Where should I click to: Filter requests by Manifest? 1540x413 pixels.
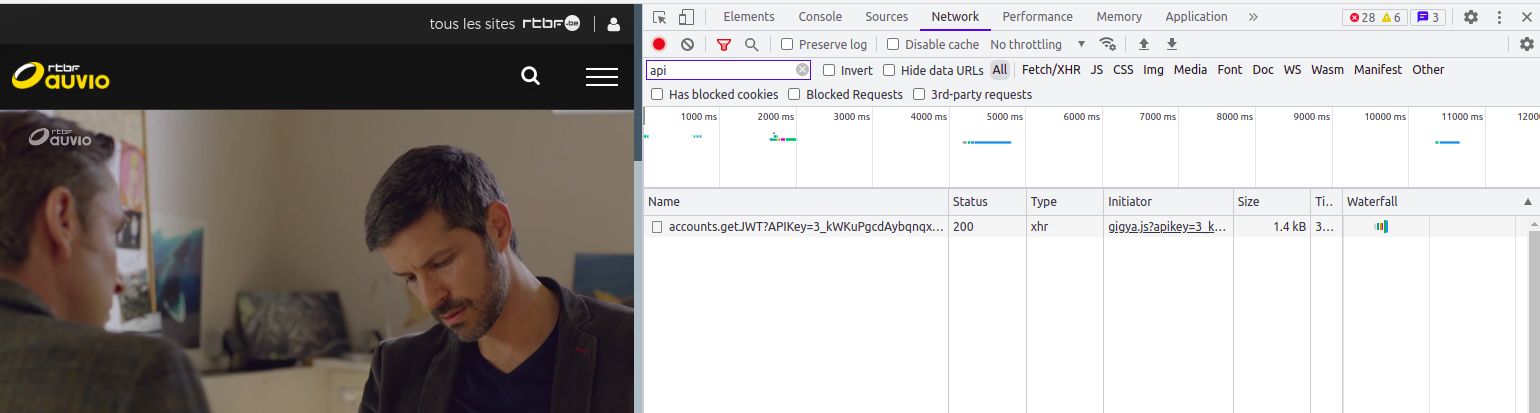tap(1378, 70)
